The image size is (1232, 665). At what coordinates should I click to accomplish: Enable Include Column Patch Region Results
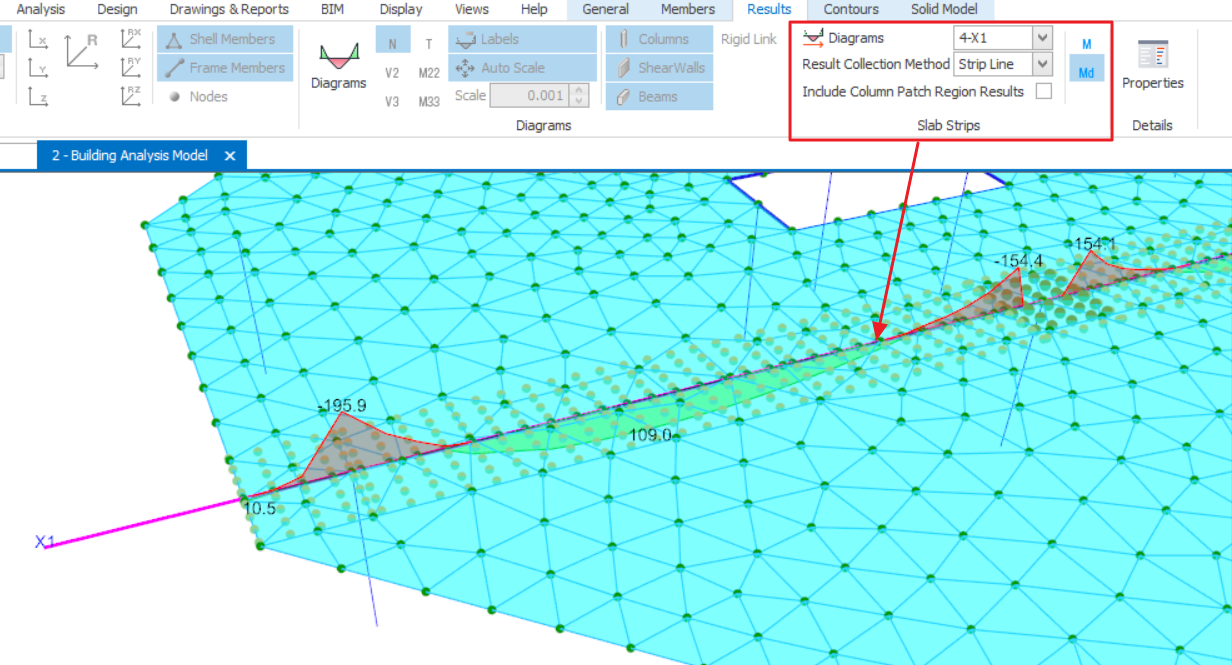1043,92
